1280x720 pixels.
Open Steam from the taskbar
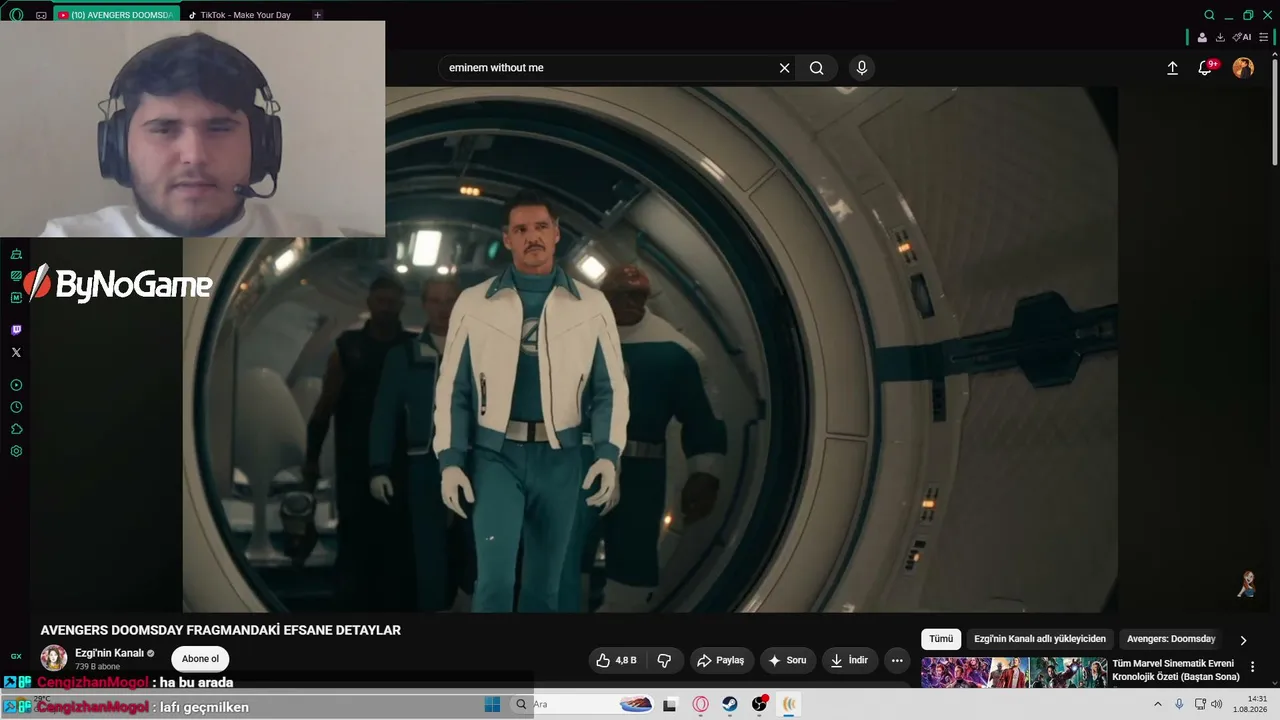730,704
